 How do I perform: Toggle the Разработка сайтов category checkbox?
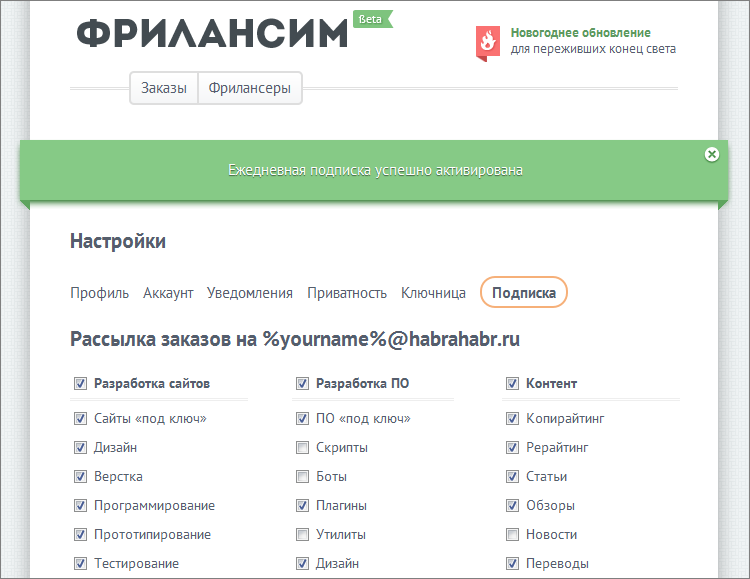(80, 383)
